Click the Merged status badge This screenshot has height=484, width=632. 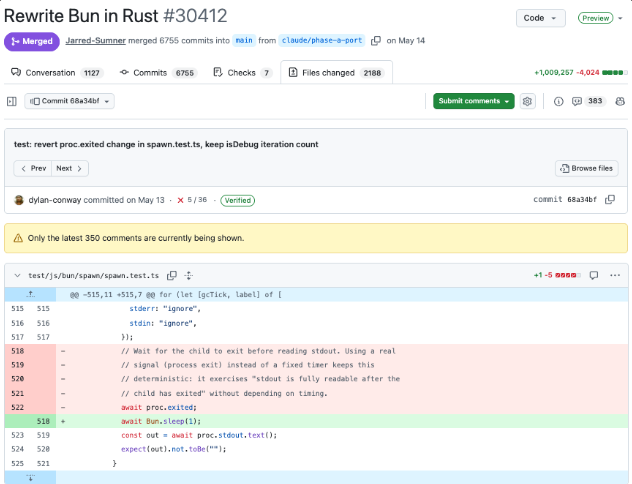(x=32, y=42)
